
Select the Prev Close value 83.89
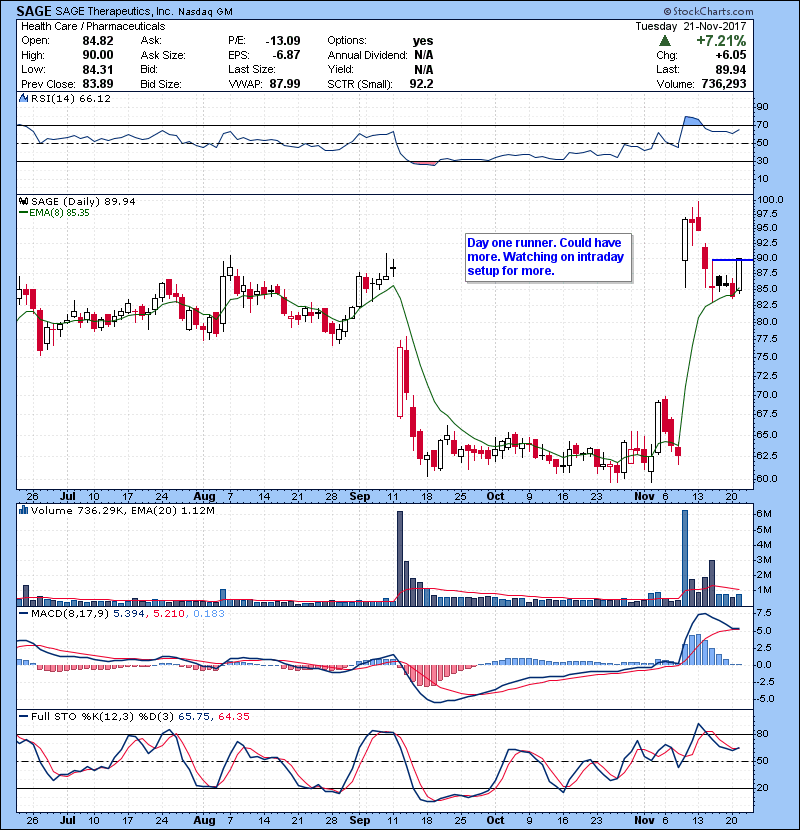tap(98, 84)
